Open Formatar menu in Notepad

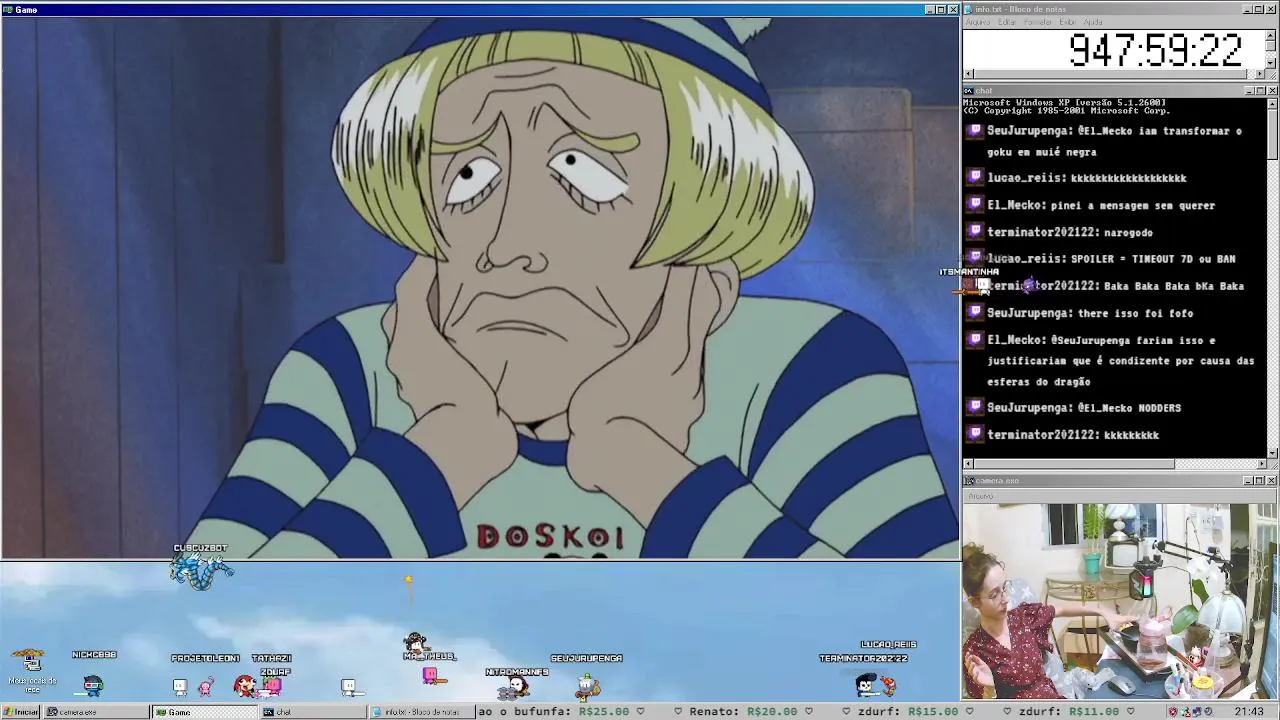click(x=1038, y=22)
